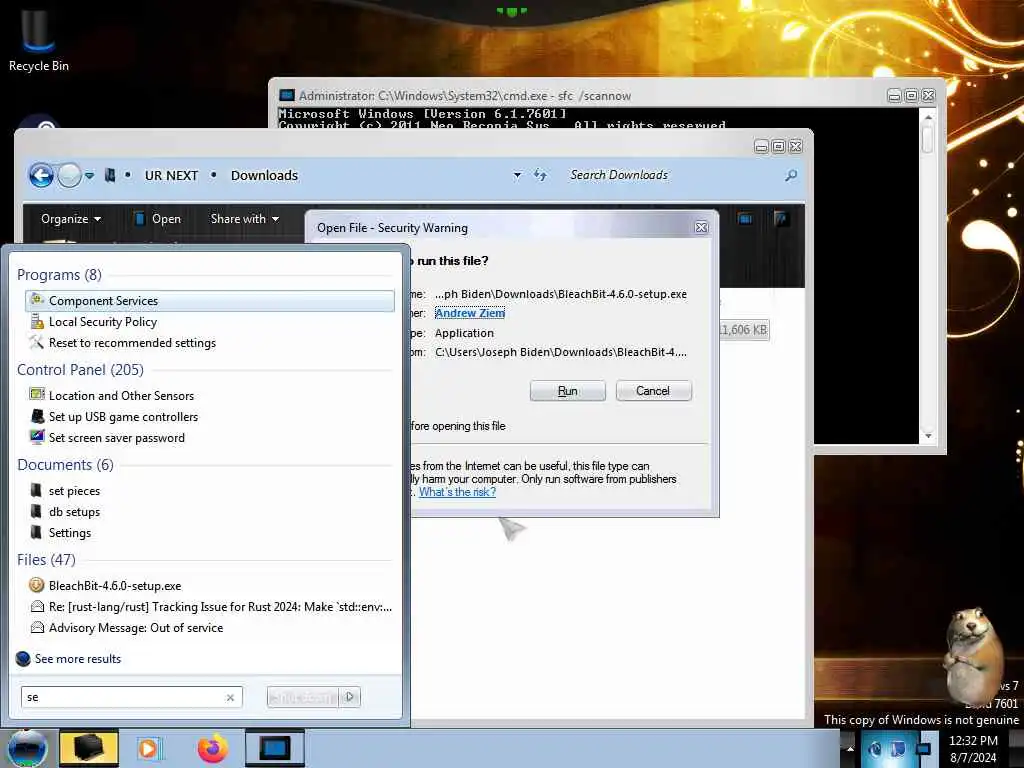Click the network icon in system tray
This screenshot has width=1024, height=768.
click(923, 749)
